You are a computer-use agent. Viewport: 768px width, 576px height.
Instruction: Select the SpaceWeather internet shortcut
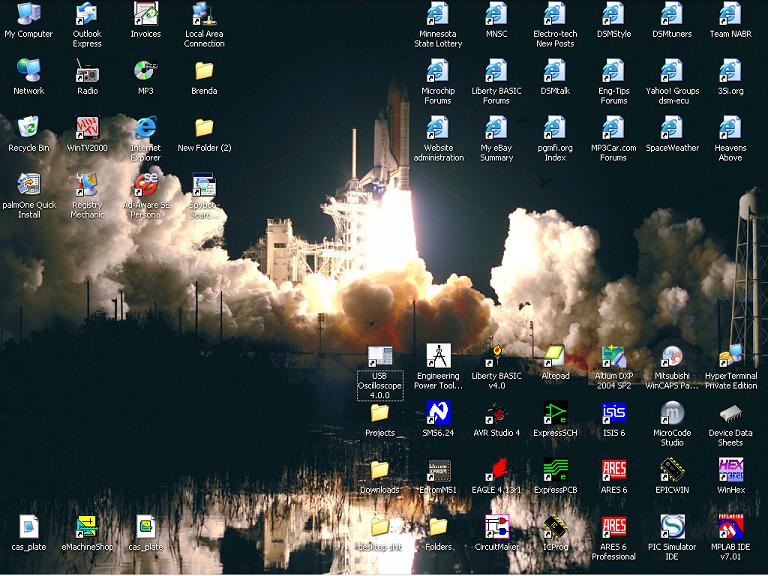672,128
